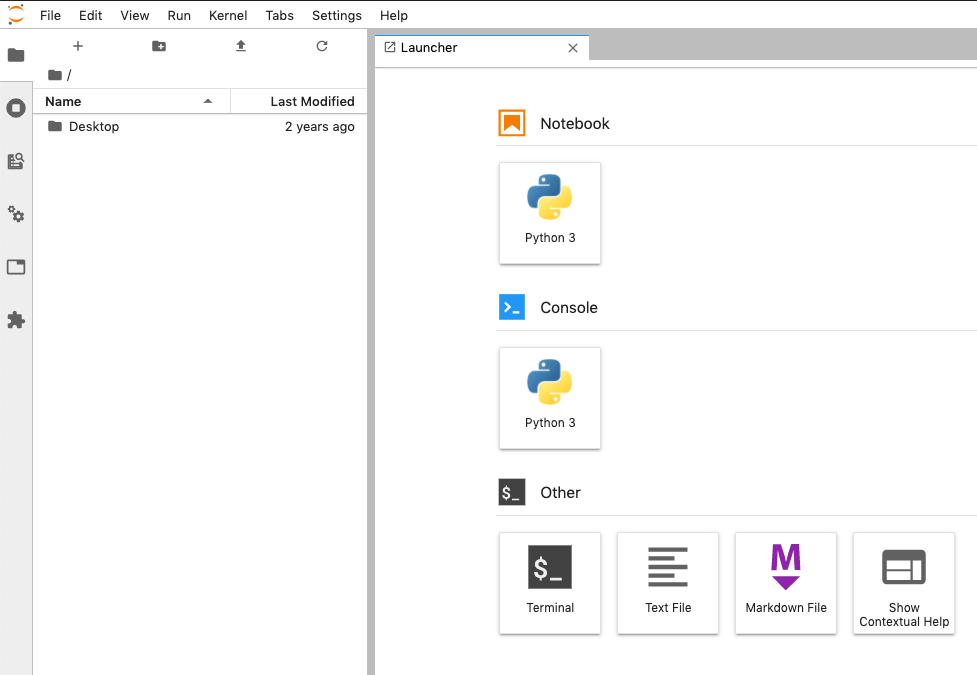This screenshot has width=977, height=675.
Task: Click '2 years ago' modified date
Action: pyautogui.click(x=320, y=127)
